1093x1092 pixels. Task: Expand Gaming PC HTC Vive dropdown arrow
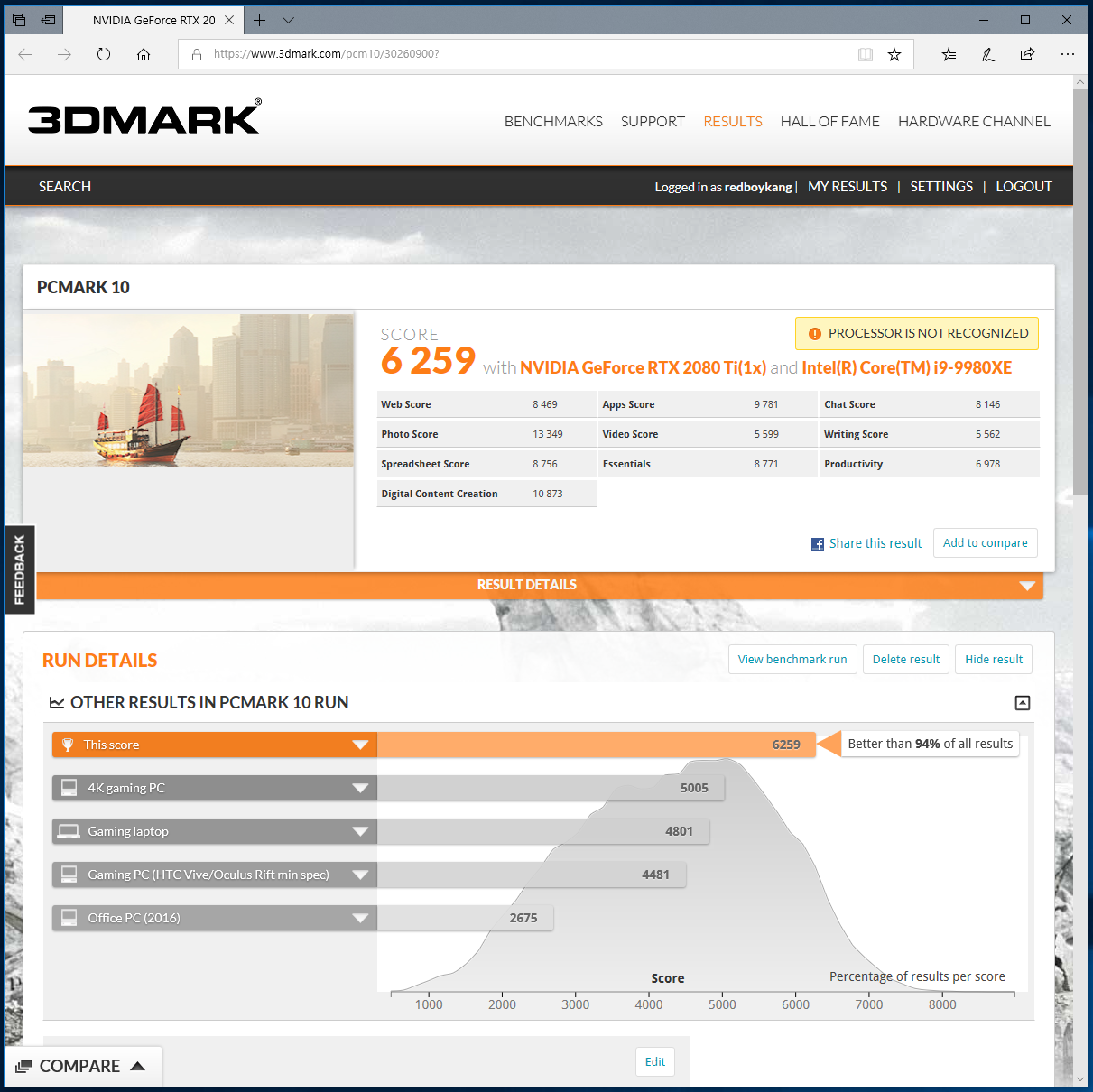click(360, 875)
